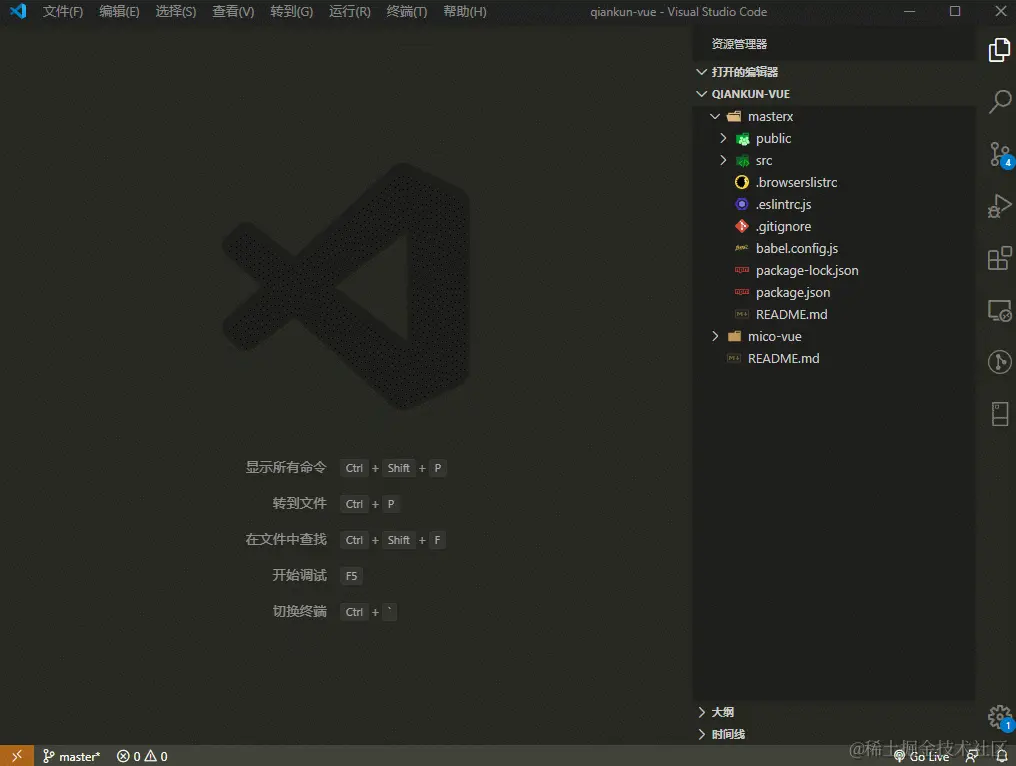Open the Remote Explorer icon
The height and width of the screenshot is (766, 1016).
coord(999,310)
